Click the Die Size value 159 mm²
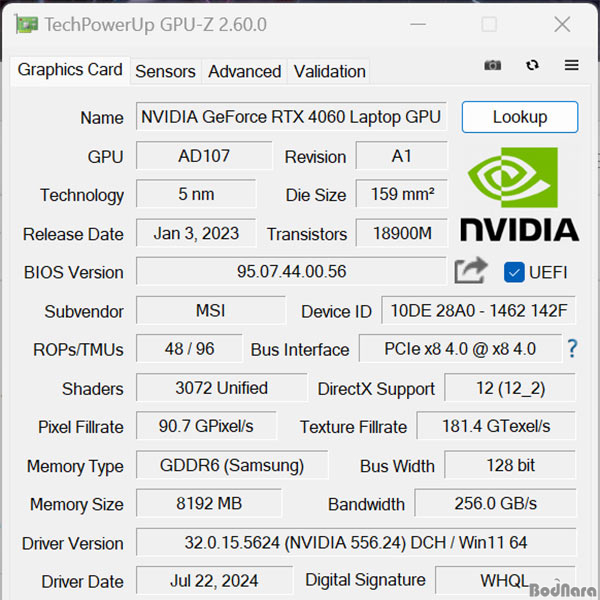The height and width of the screenshot is (600, 600). click(x=401, y=194)
